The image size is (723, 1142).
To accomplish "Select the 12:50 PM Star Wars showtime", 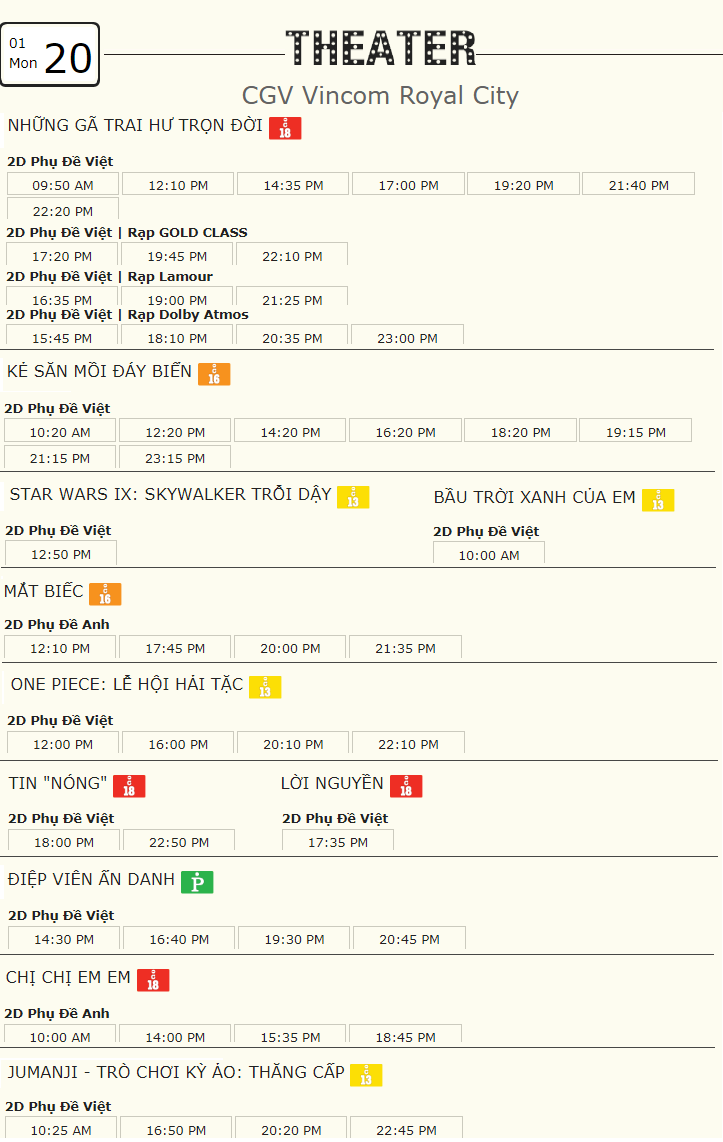I will tap(61, 554).
